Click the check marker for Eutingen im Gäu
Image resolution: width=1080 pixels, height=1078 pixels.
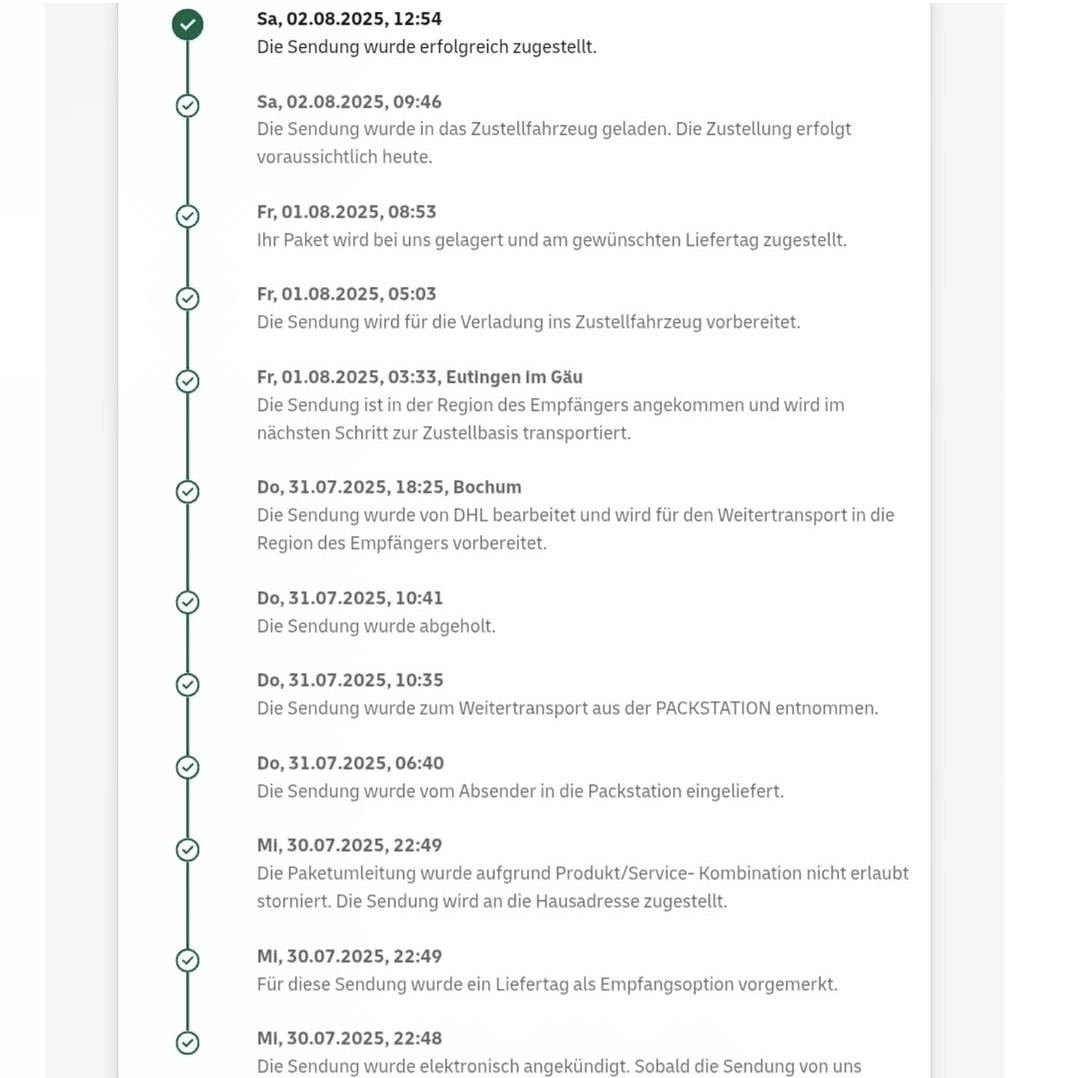(187, 381)
